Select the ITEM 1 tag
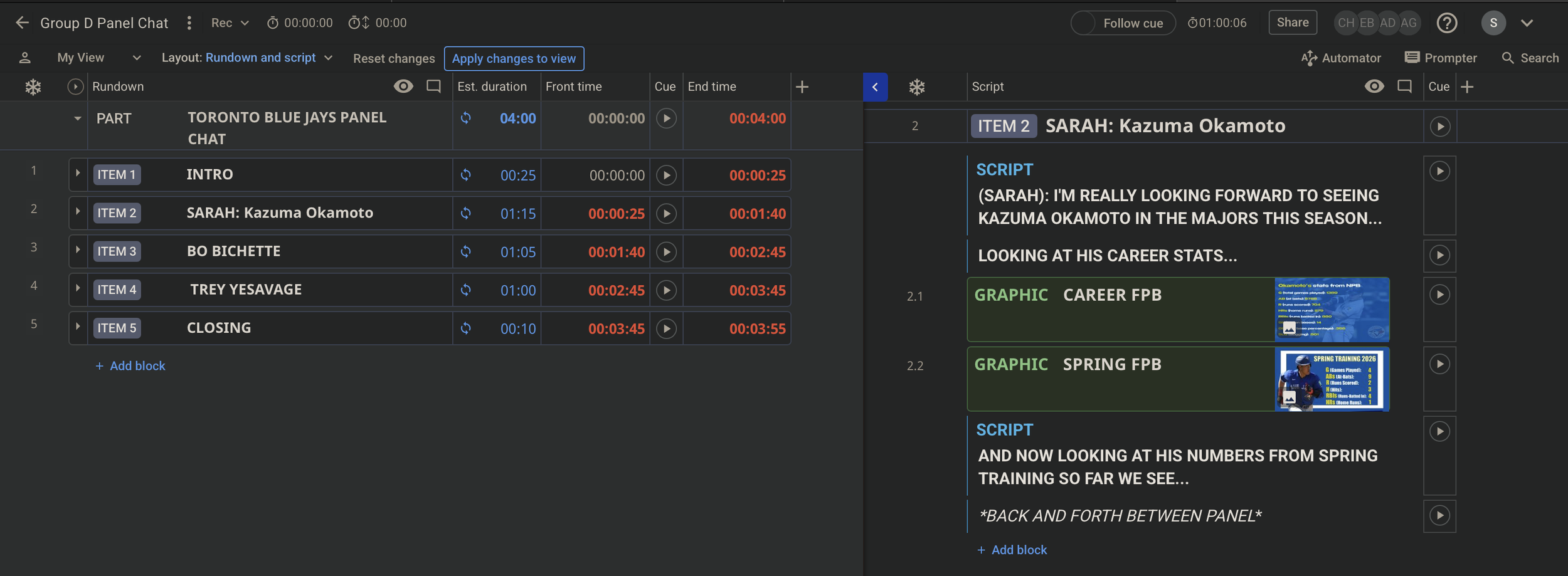 pos(117,174)
